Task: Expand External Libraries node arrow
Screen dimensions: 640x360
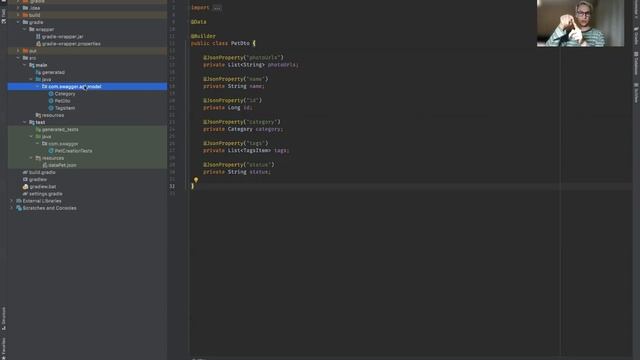Action: (x=12, y=201)
